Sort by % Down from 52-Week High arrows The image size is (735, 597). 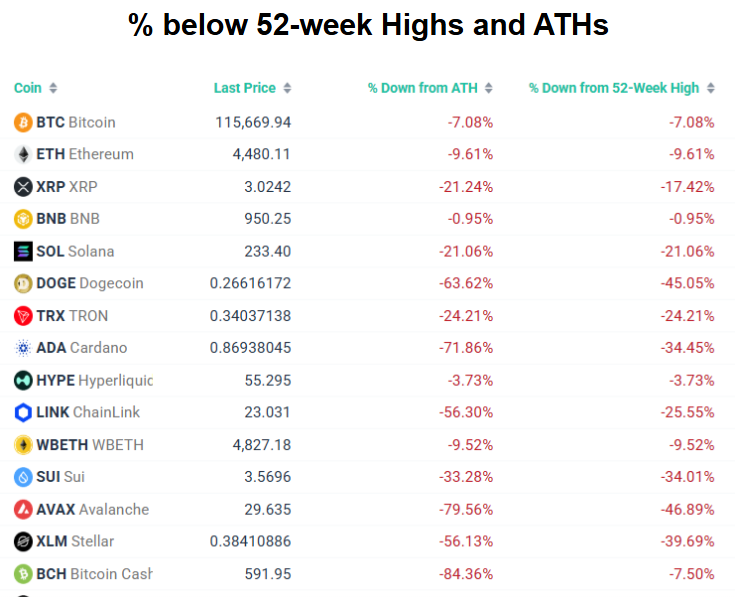pos(710,88)
